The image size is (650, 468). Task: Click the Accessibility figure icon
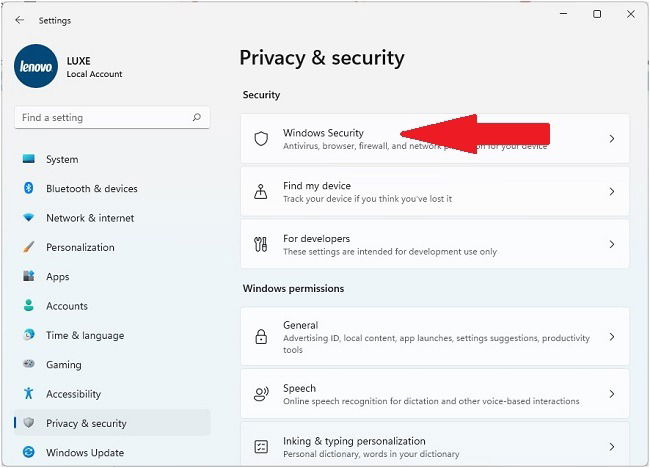pos(28,394)
